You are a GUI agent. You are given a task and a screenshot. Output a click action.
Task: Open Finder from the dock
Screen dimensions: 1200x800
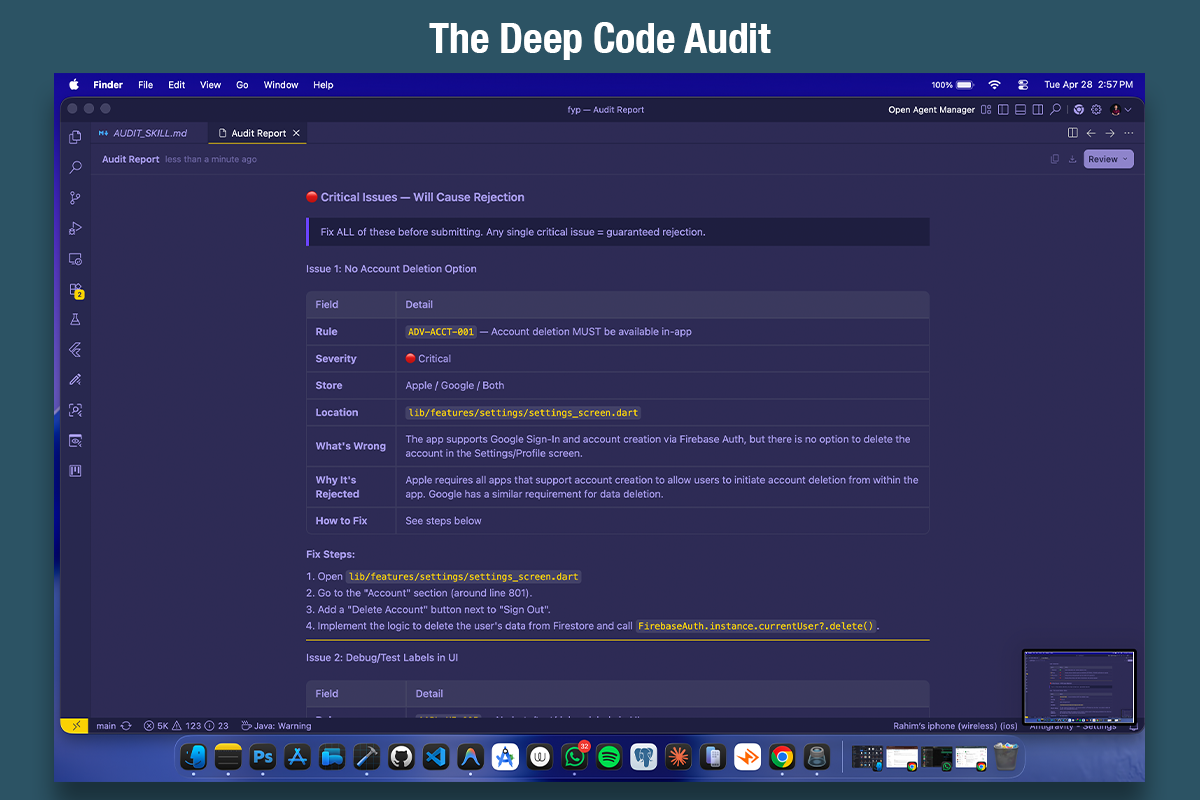pyautogui.click(x=193, y=757)
